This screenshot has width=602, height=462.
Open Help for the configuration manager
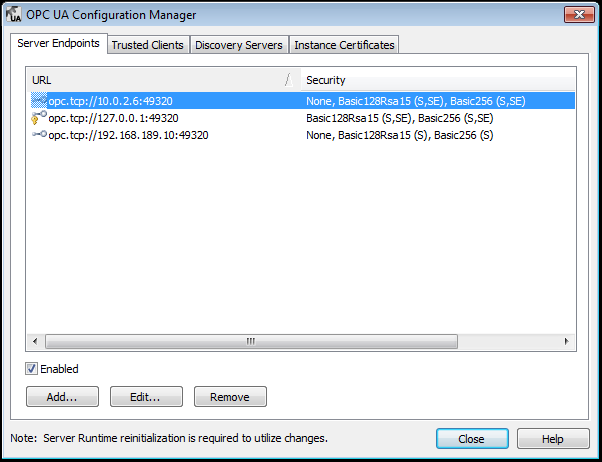pyautogui.click(x=553, y=439)
